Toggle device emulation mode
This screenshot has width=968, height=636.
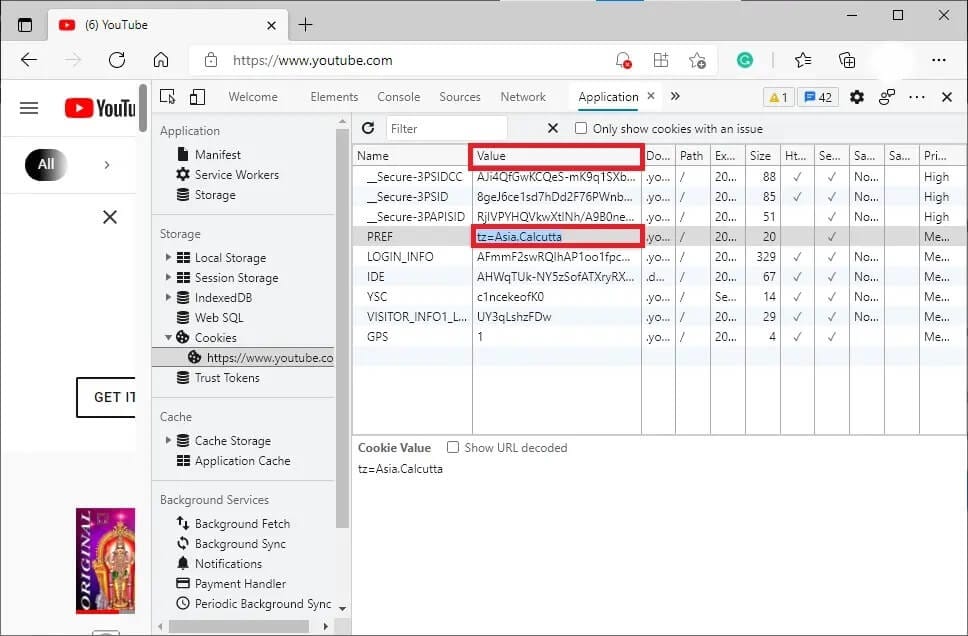point(198,97)
